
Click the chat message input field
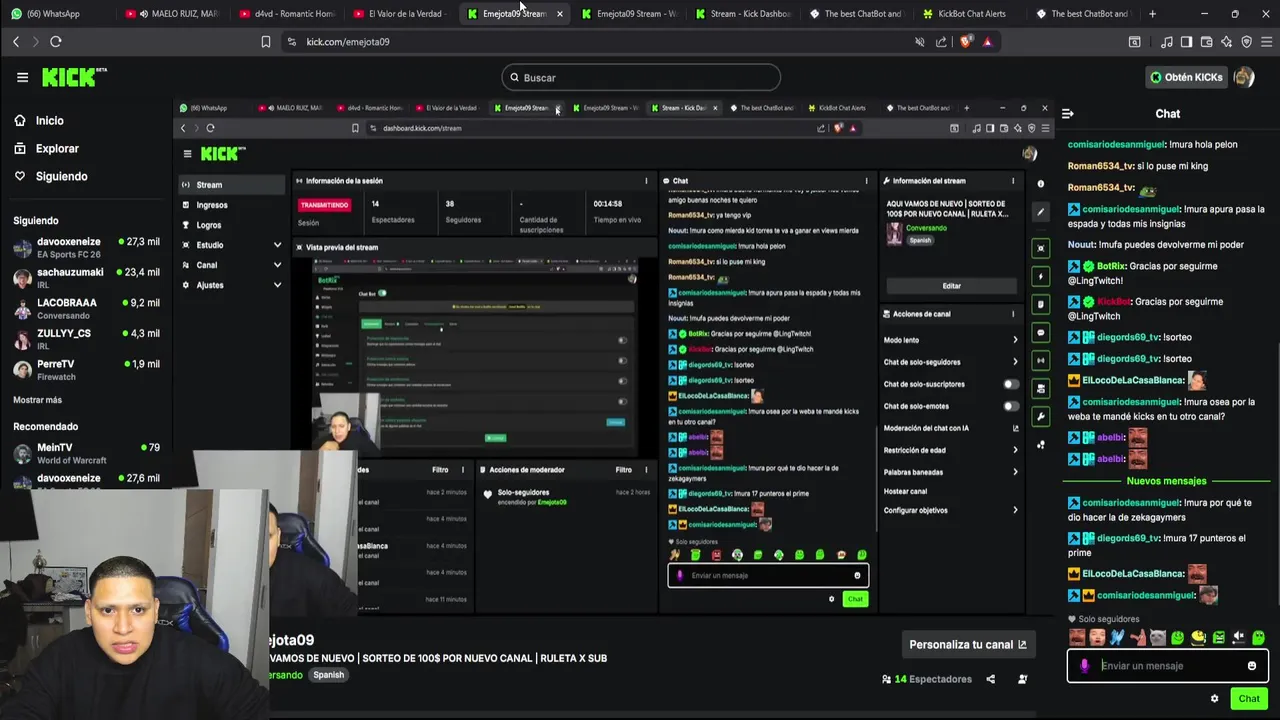tap(1168, 666)
